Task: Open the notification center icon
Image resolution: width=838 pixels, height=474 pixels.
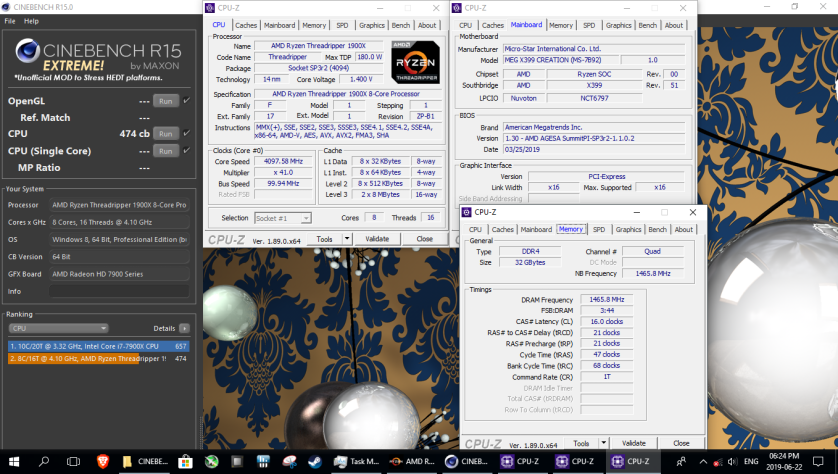Action: pyautogui.click(x=818, y=461)
